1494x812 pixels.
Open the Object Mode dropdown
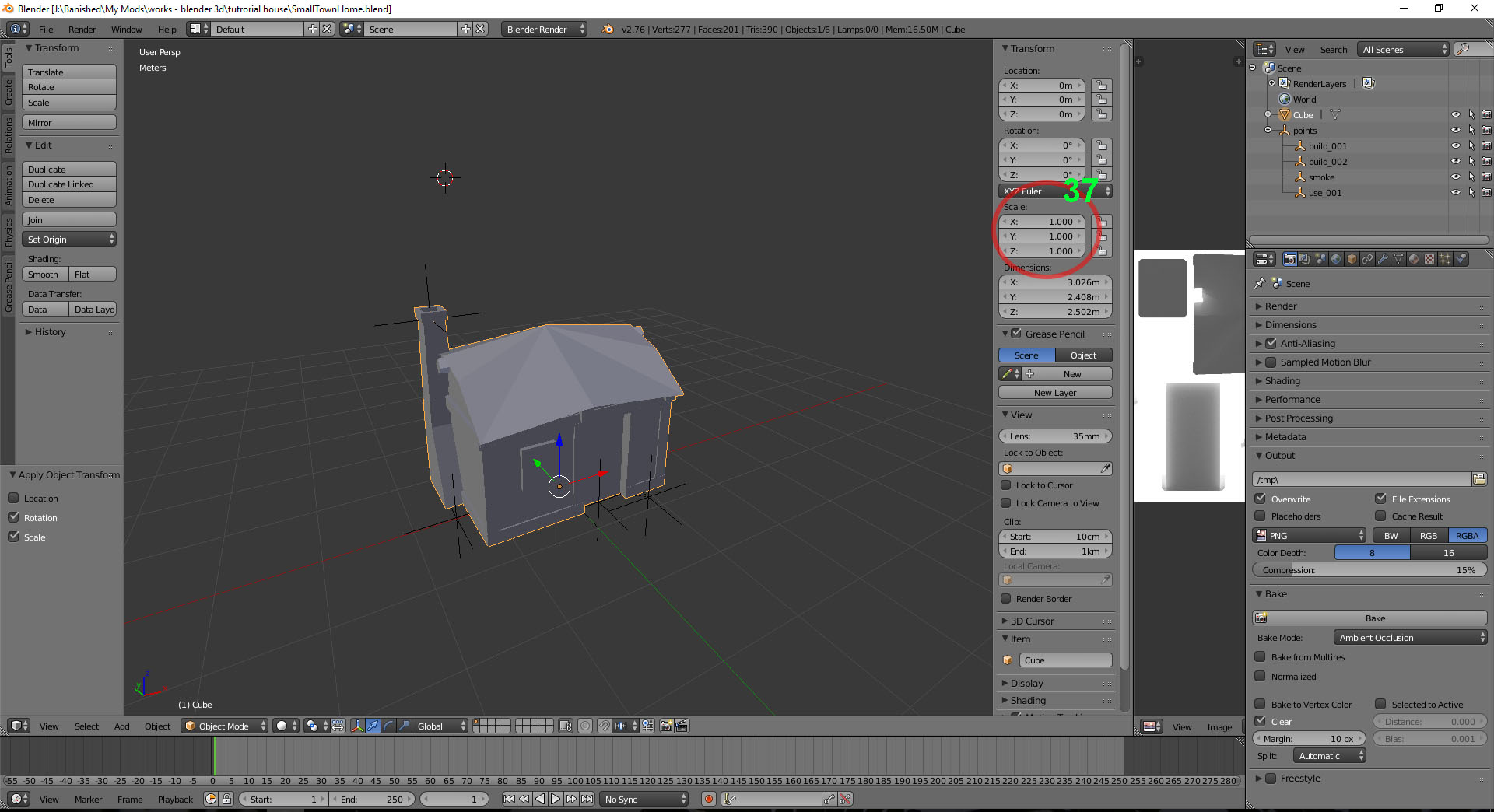[224, 726]
